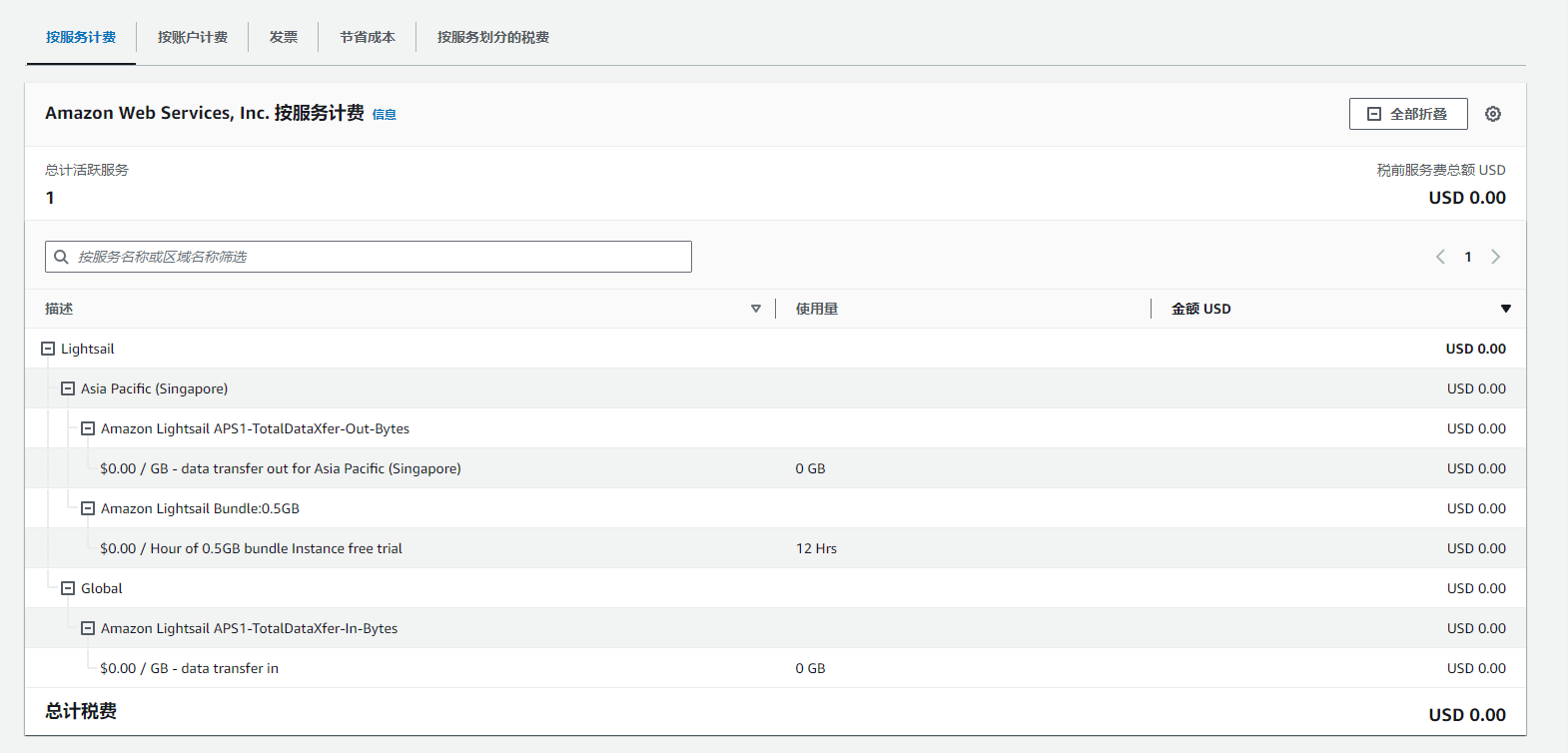The width and height of the screenshot is (1568, 753).
Task: Collapse the Lightsail service row
Action: click(x=48, y=349)
